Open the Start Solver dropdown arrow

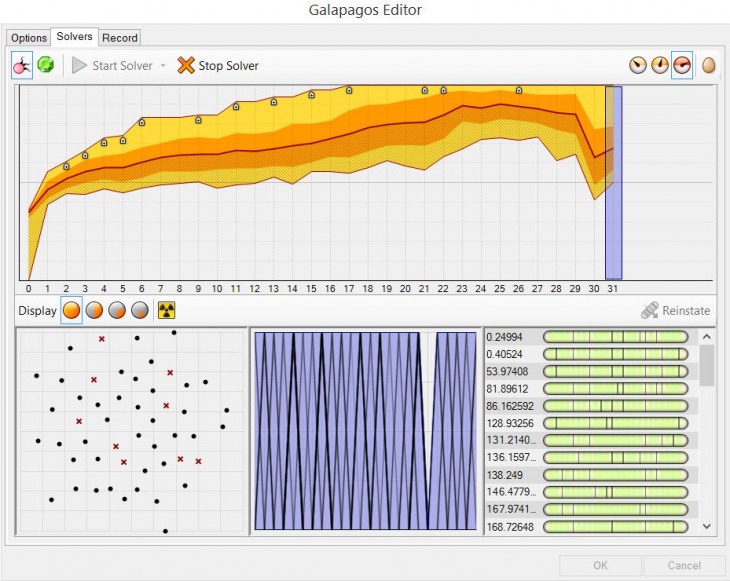[163, 66]
